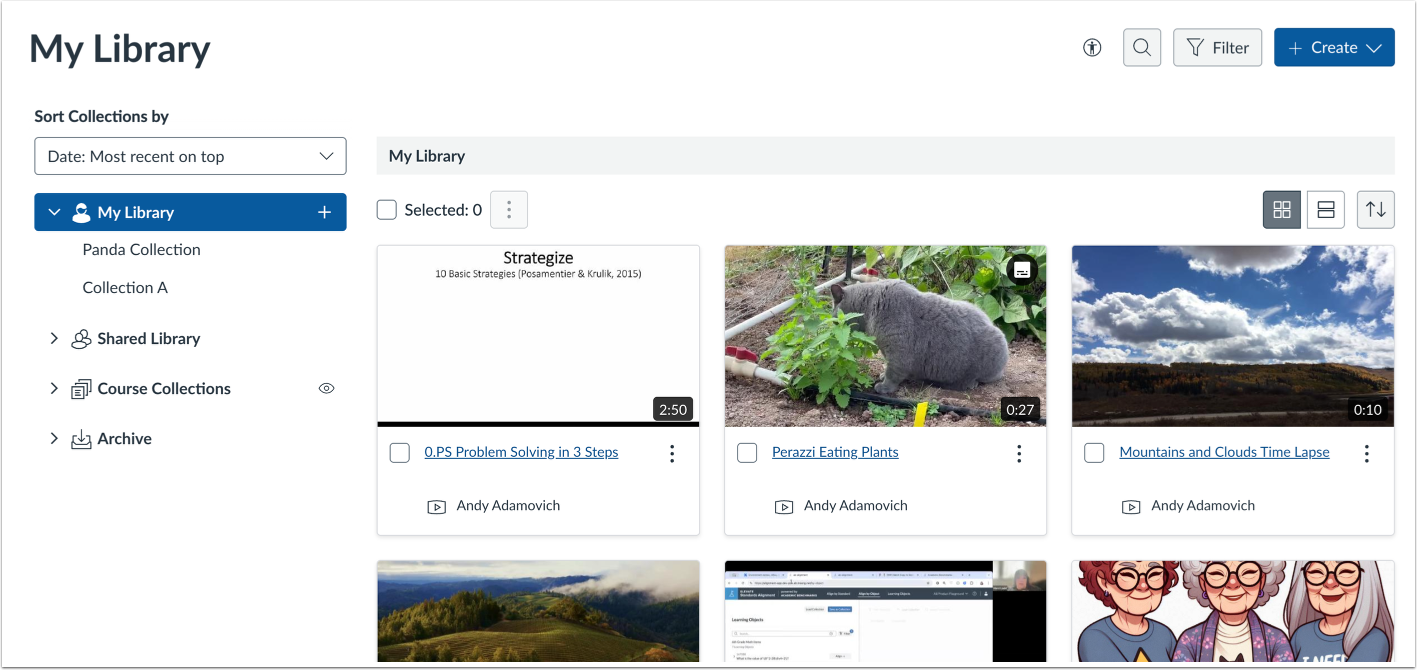Viewport: 1417px width, 670px height.
Task: Open the bulk actions kebab menu
Action: 509,210
